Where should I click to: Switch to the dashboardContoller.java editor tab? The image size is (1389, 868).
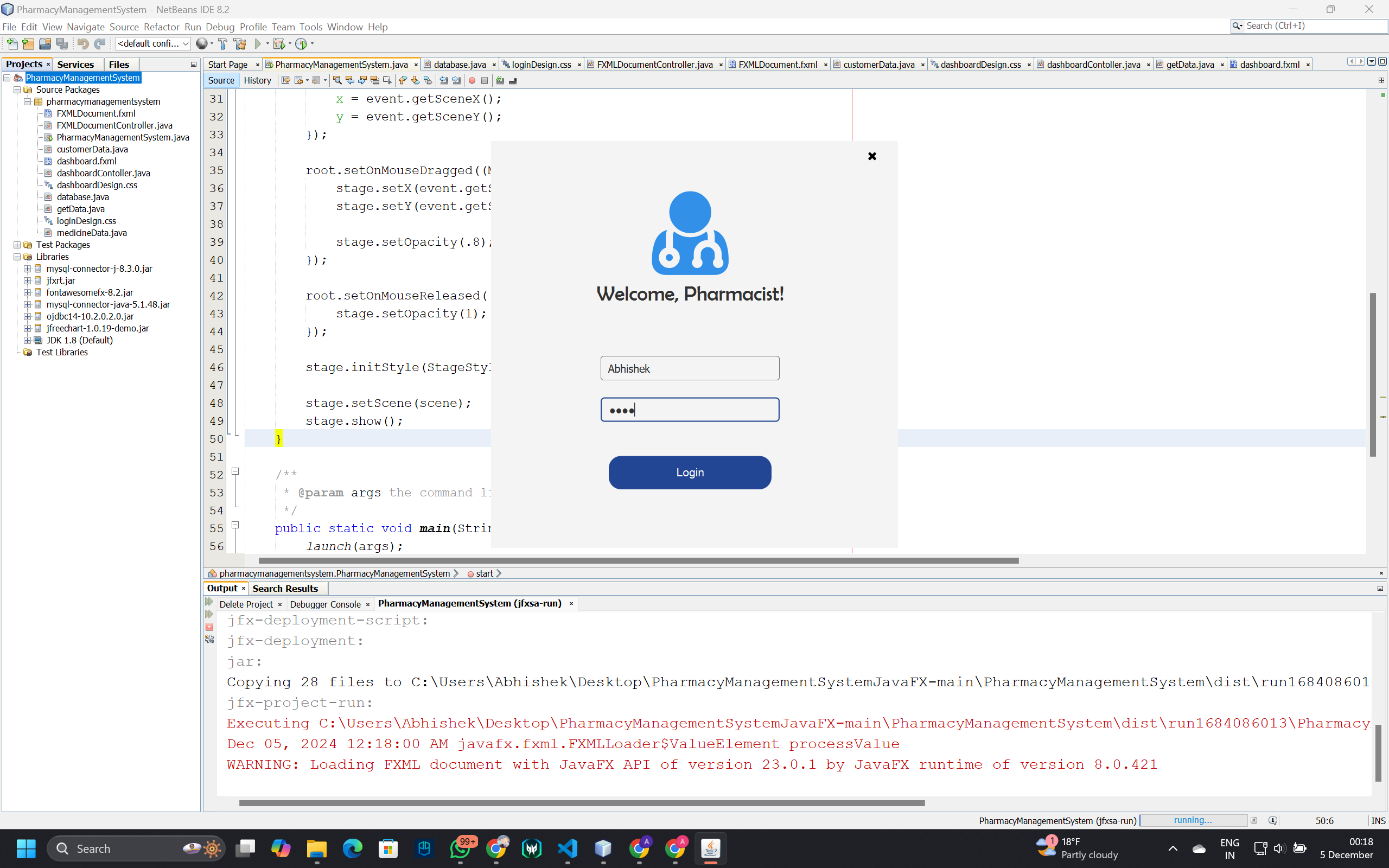(1093, 65)
